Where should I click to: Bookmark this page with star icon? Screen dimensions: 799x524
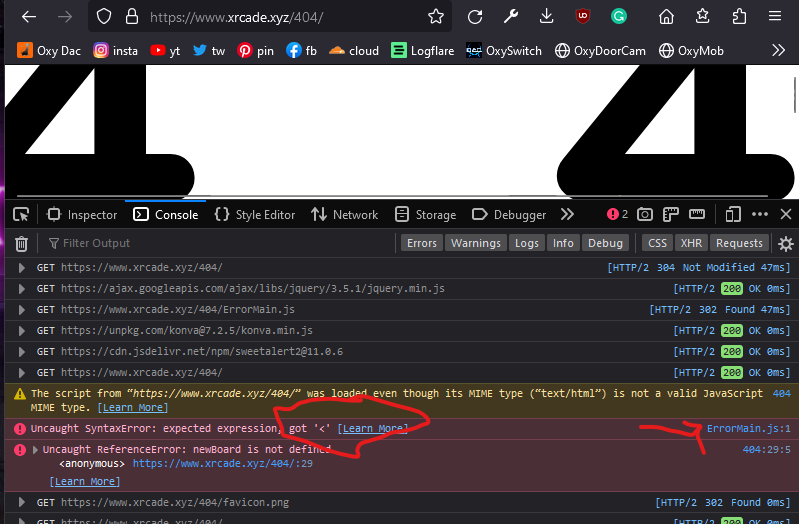(436, 17)
